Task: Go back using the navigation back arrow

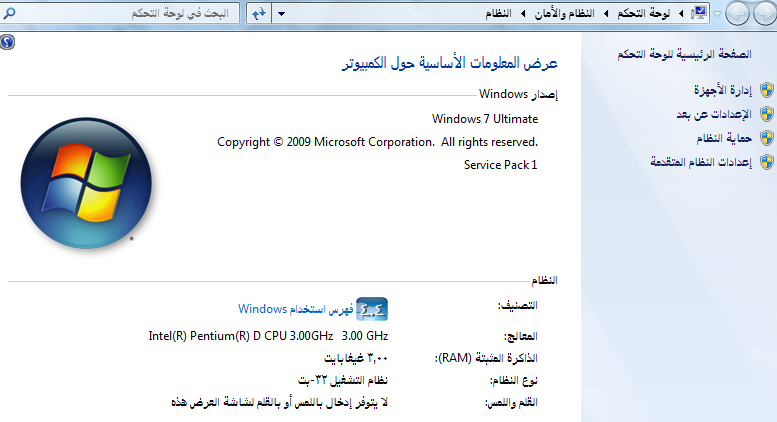Action: pos(763,14)
